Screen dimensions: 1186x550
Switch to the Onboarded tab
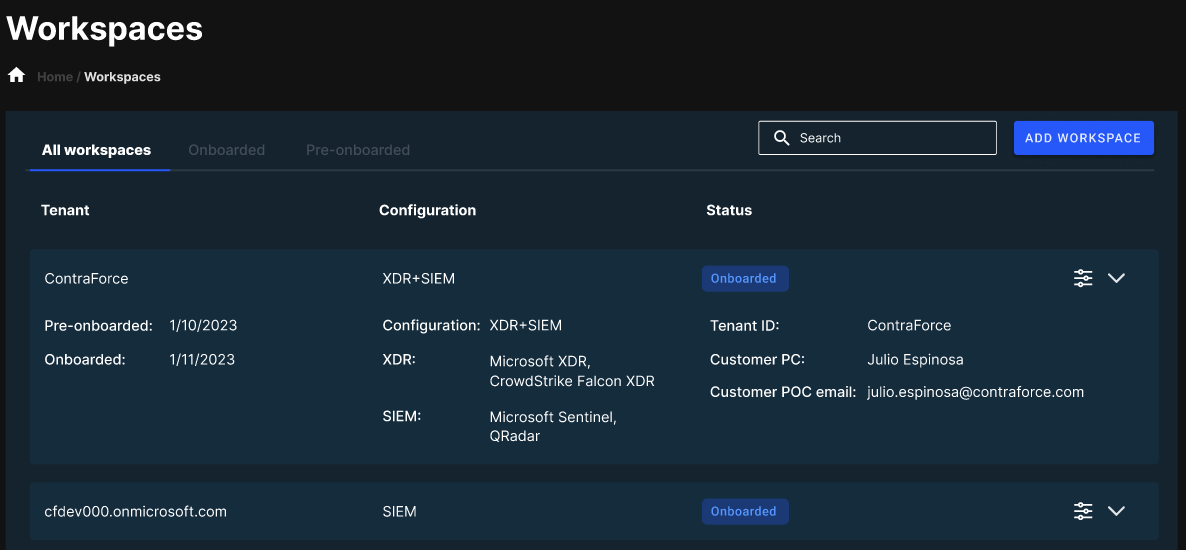click(x=226, y=150)
